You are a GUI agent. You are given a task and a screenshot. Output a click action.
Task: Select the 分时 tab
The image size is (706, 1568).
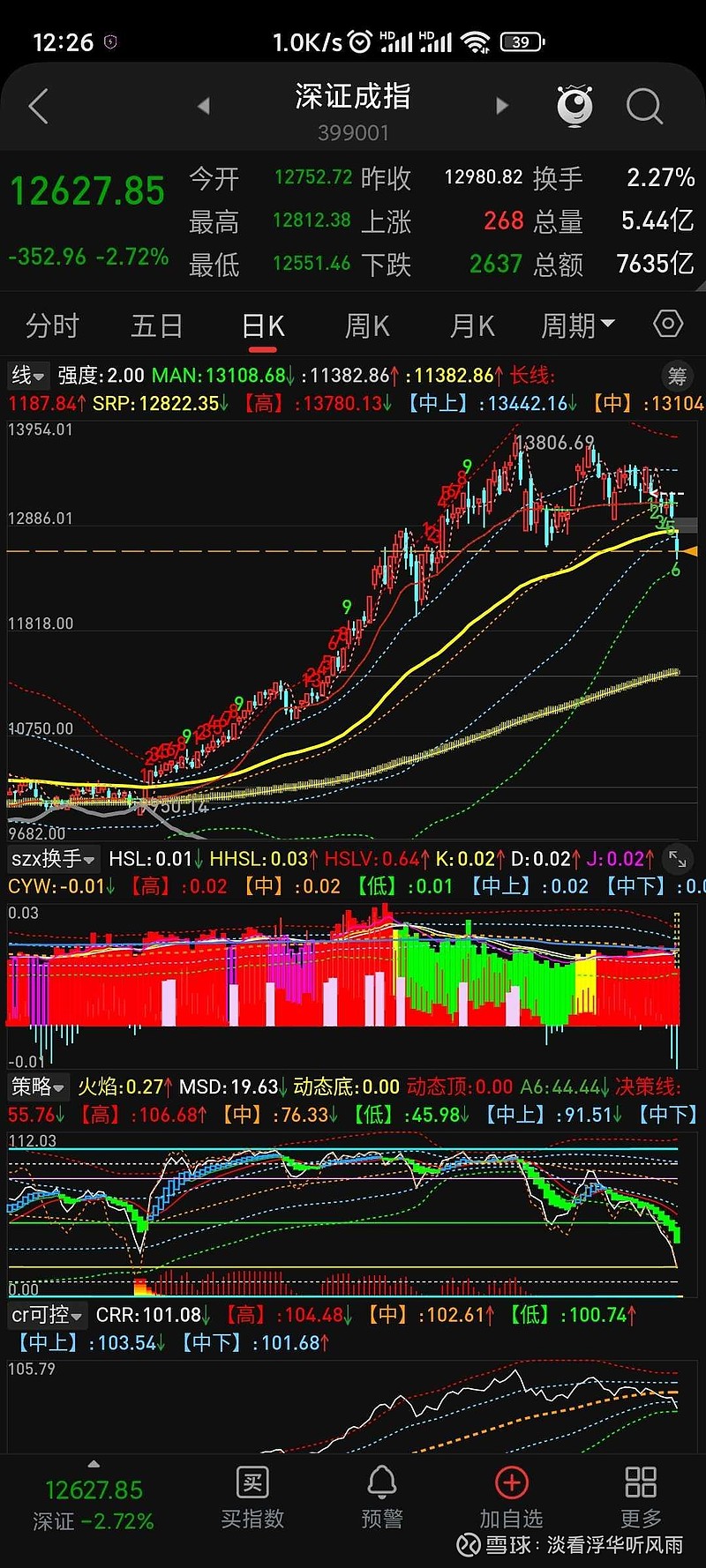pyautogui.click(x=52, y=326)
